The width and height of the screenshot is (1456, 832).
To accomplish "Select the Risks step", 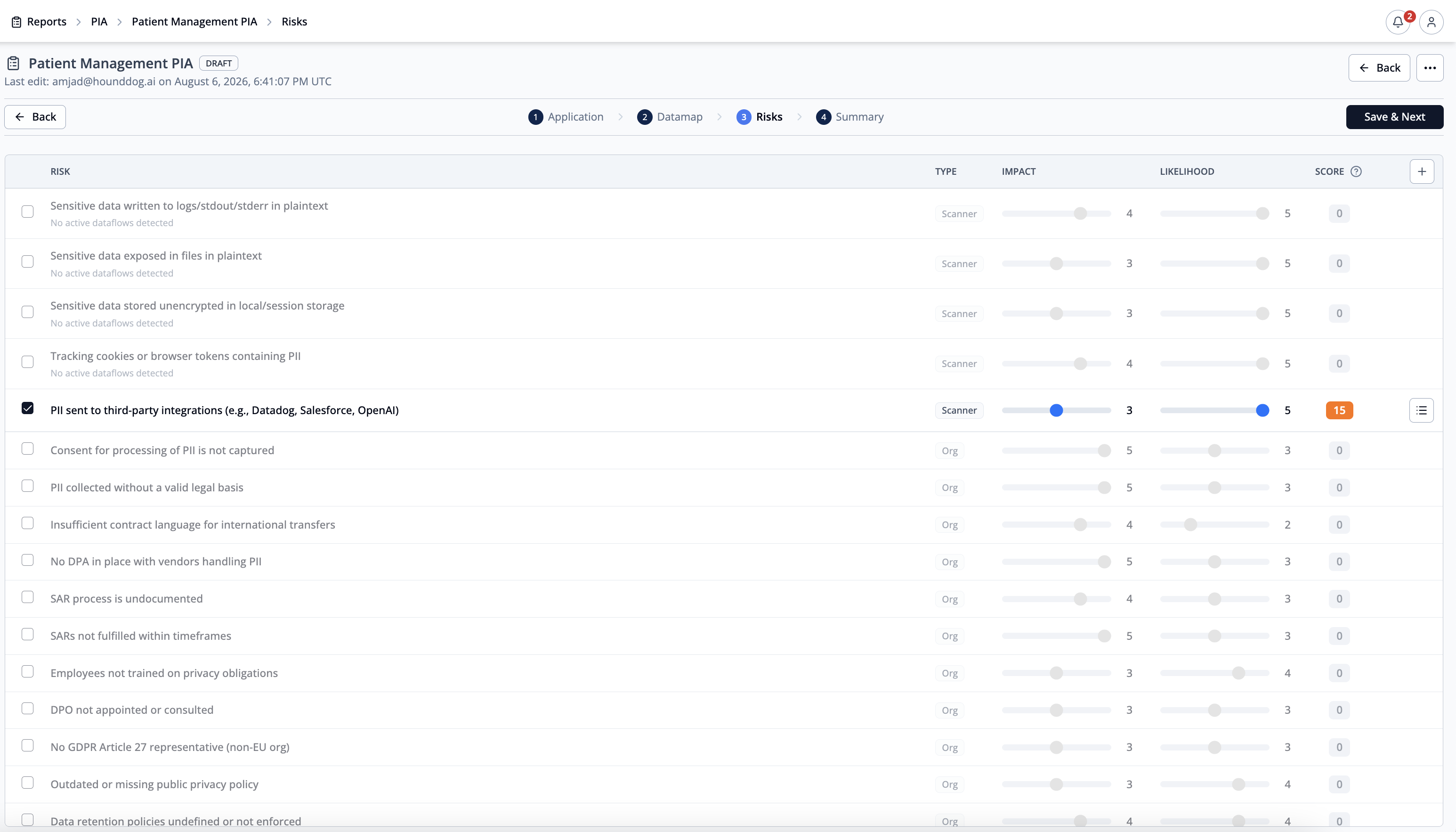I will 760,117.
